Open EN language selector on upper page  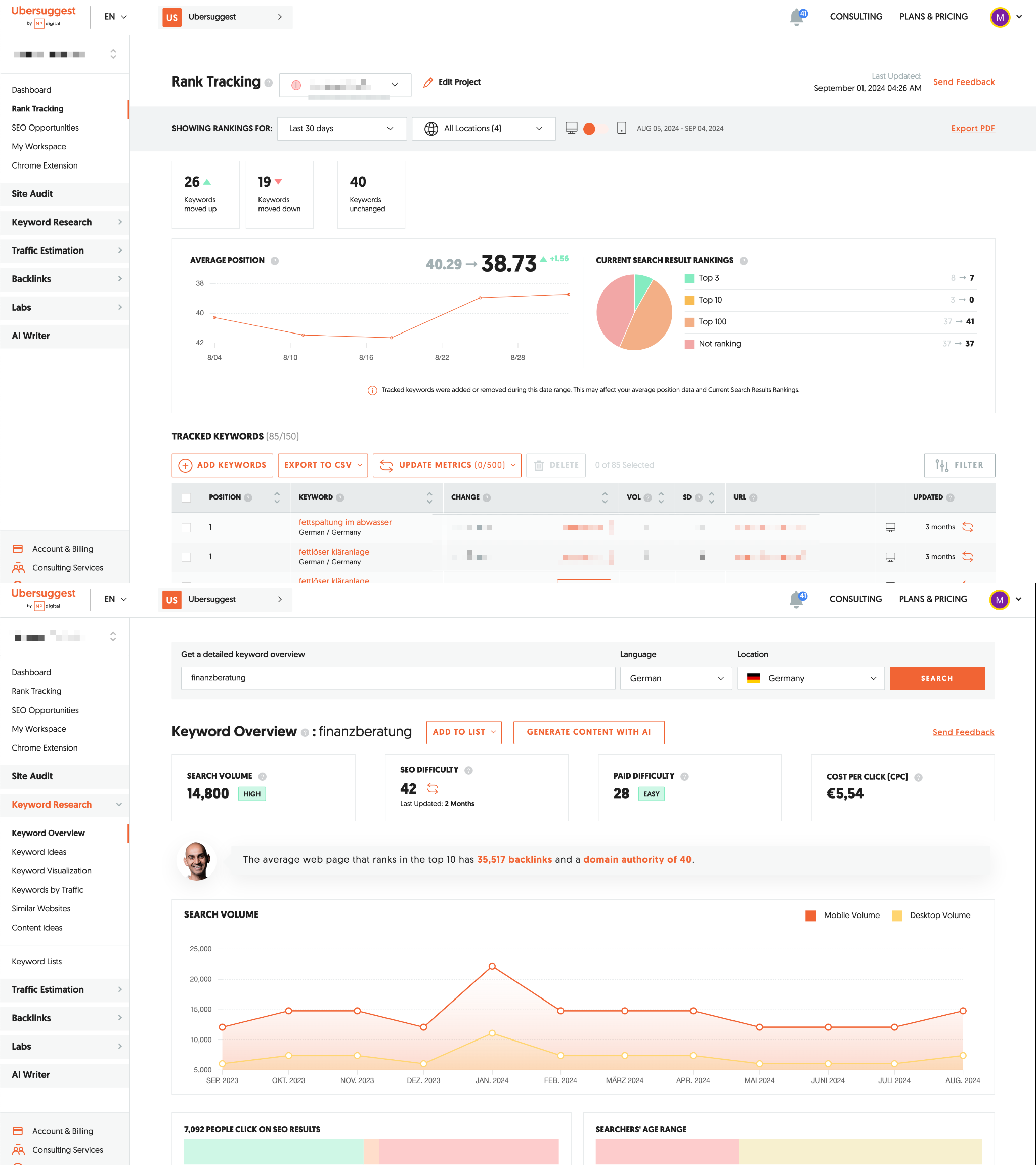point(116,17)
